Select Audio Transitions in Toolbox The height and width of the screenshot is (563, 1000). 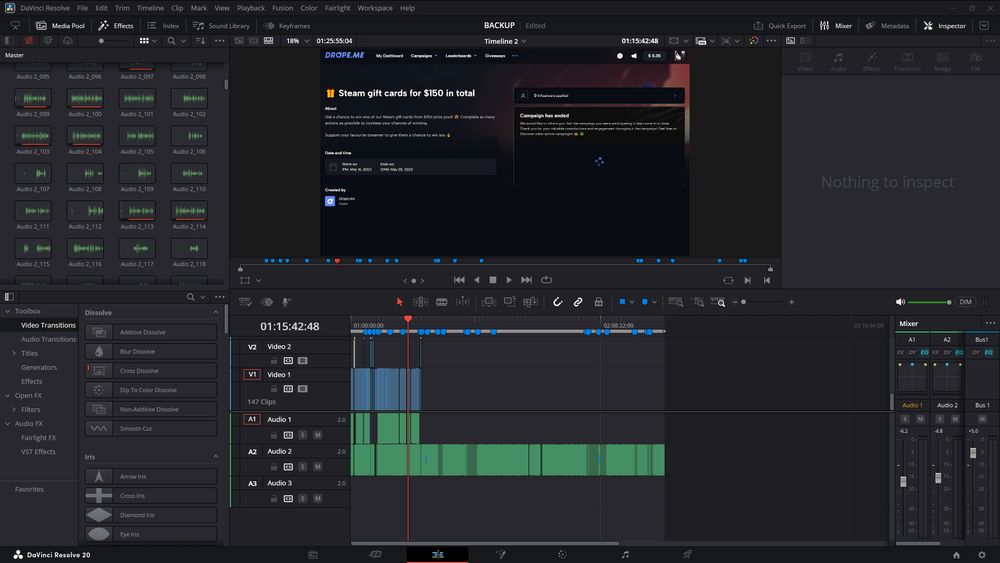48,339
